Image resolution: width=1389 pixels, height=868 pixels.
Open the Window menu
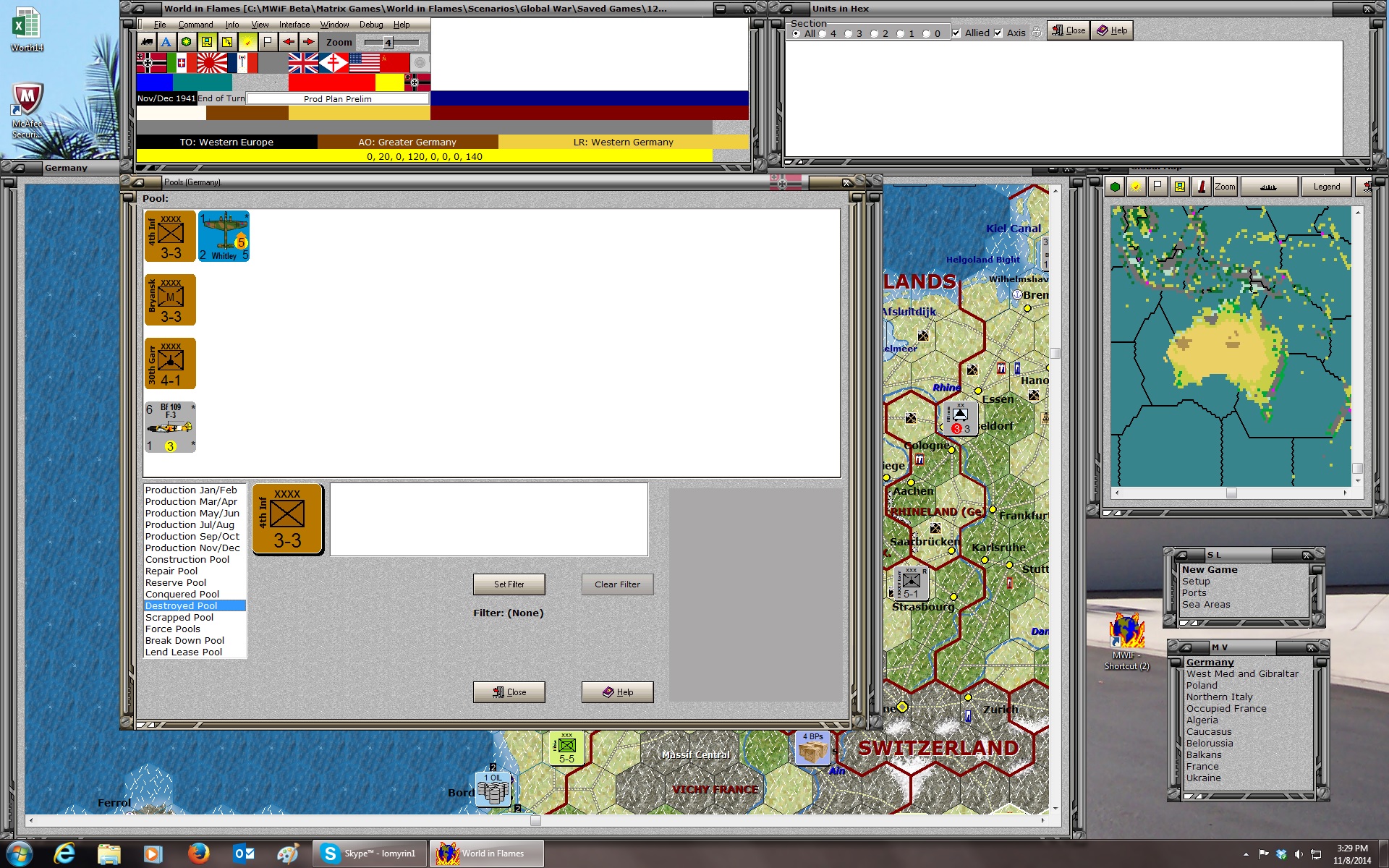pyautogui.click(x=334, y=25)
